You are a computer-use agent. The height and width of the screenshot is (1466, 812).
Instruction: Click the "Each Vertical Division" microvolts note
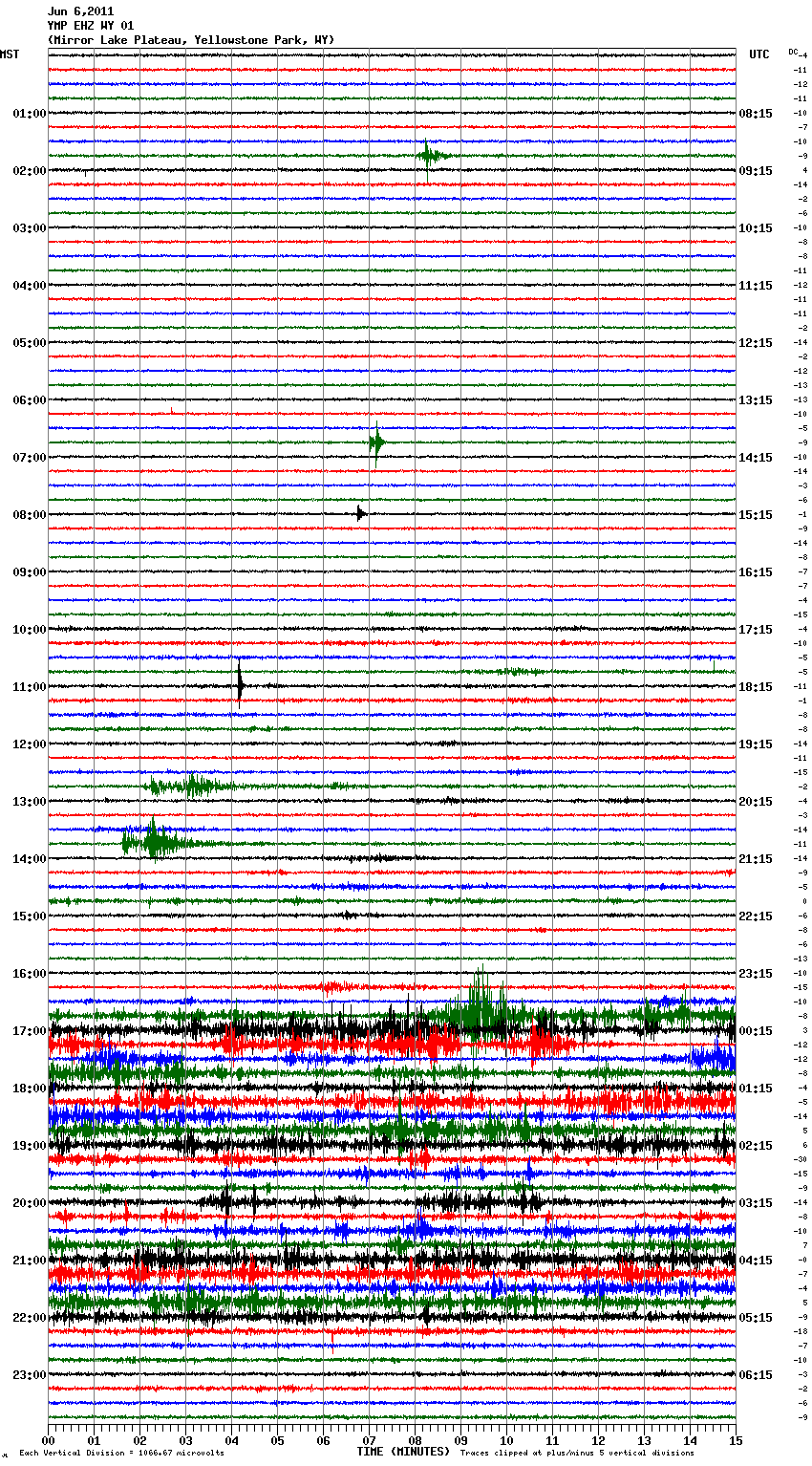121,1454
